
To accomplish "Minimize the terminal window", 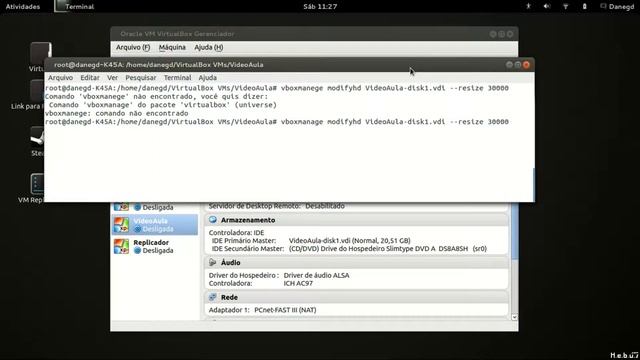I will 509,64.
